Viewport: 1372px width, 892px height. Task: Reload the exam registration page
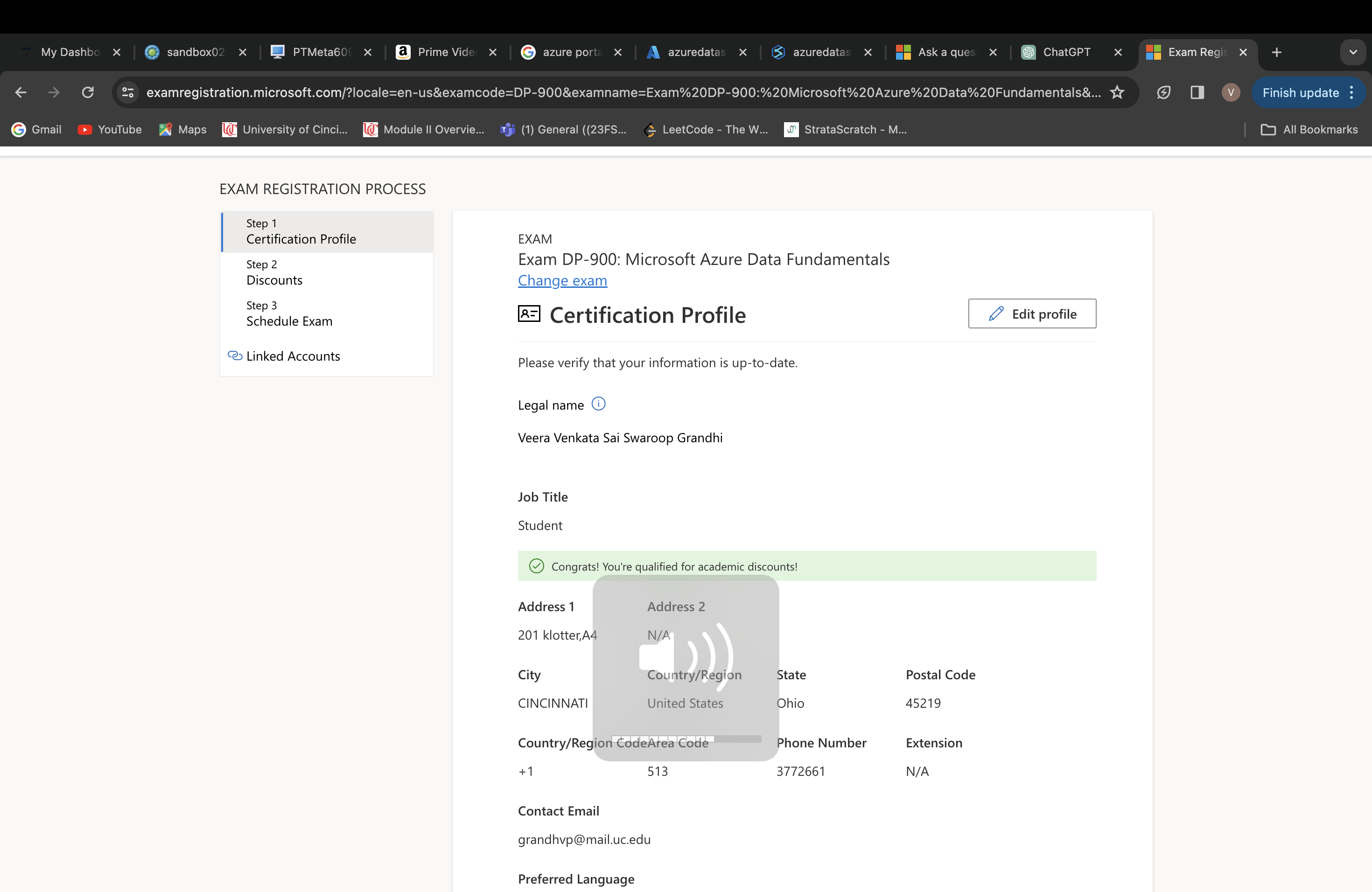[88, 92]
